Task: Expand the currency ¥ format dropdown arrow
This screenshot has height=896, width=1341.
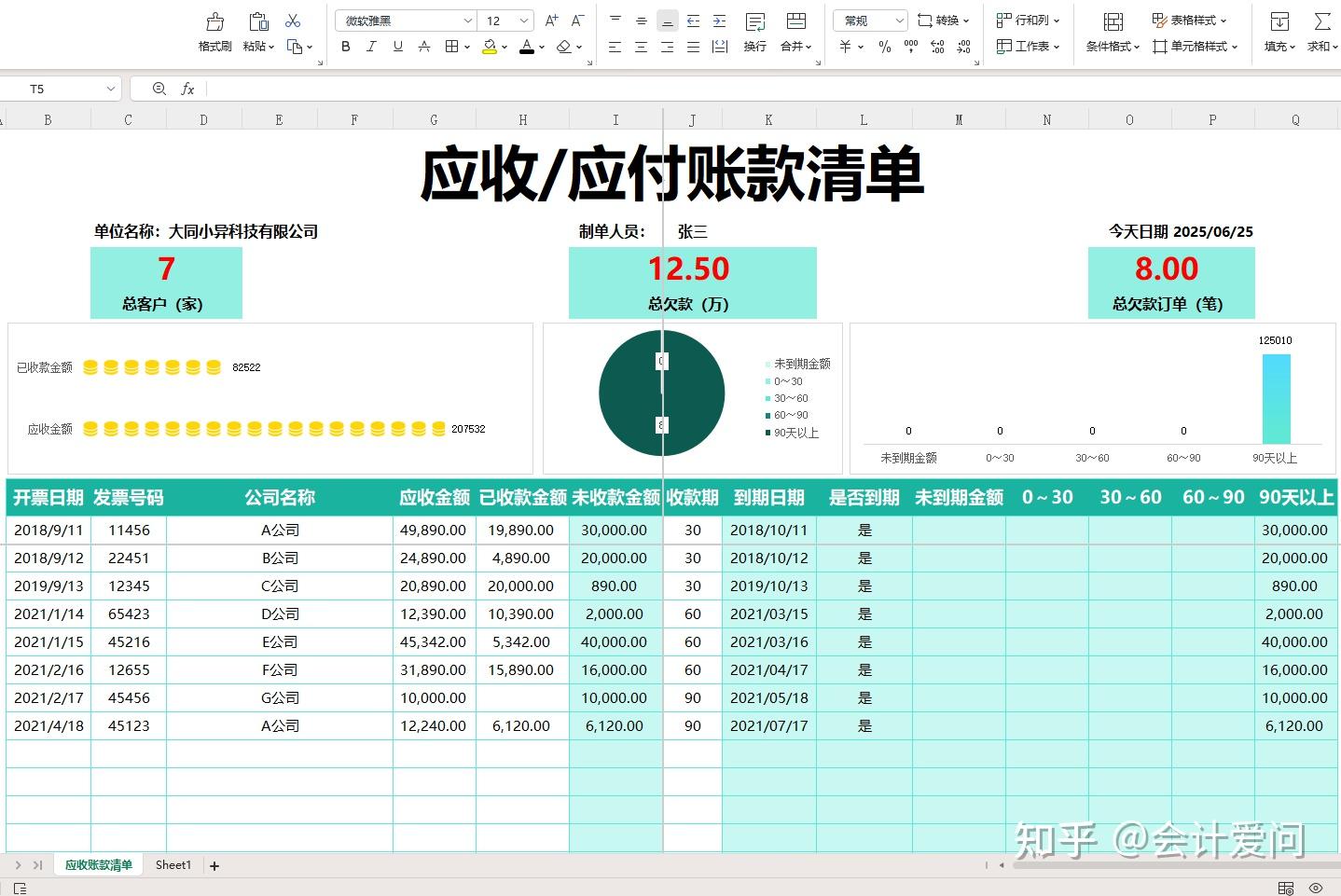Action: 861,47
